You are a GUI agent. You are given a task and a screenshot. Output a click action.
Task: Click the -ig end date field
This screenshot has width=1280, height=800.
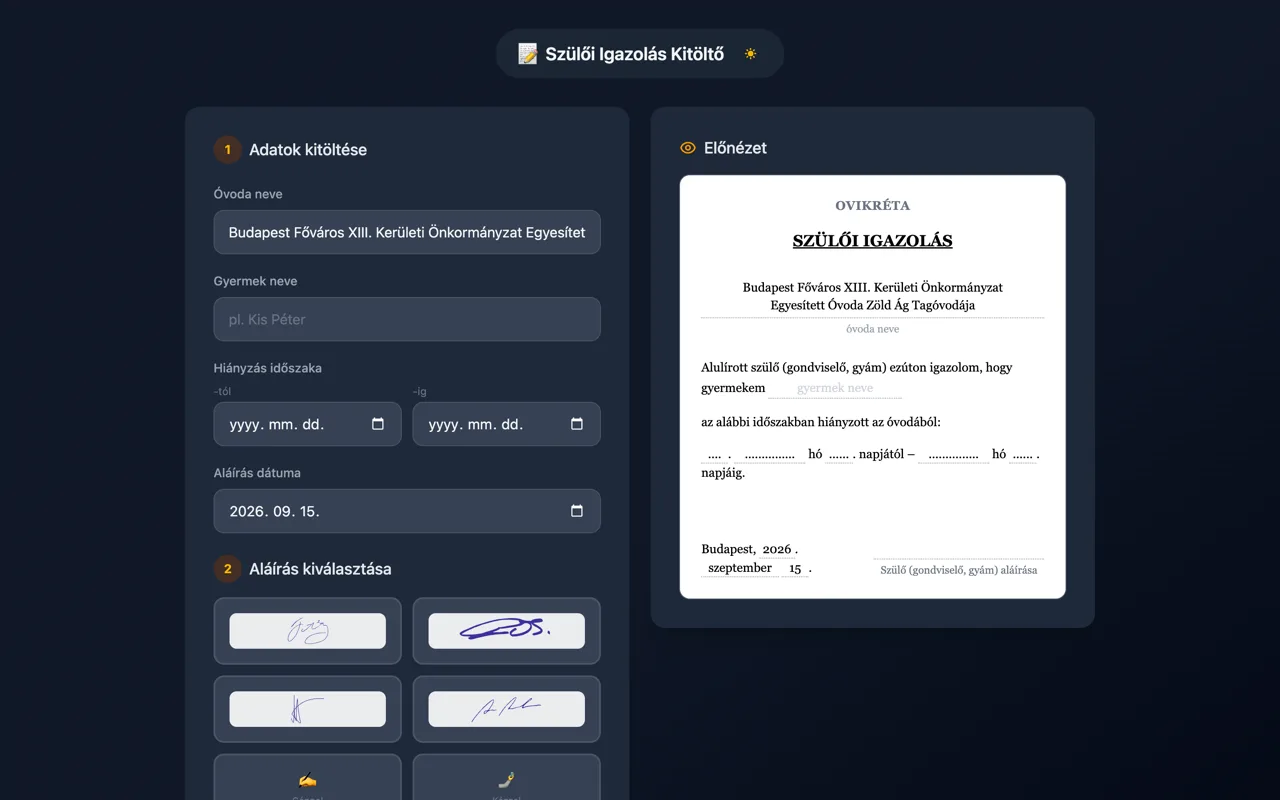click(506, 424)
